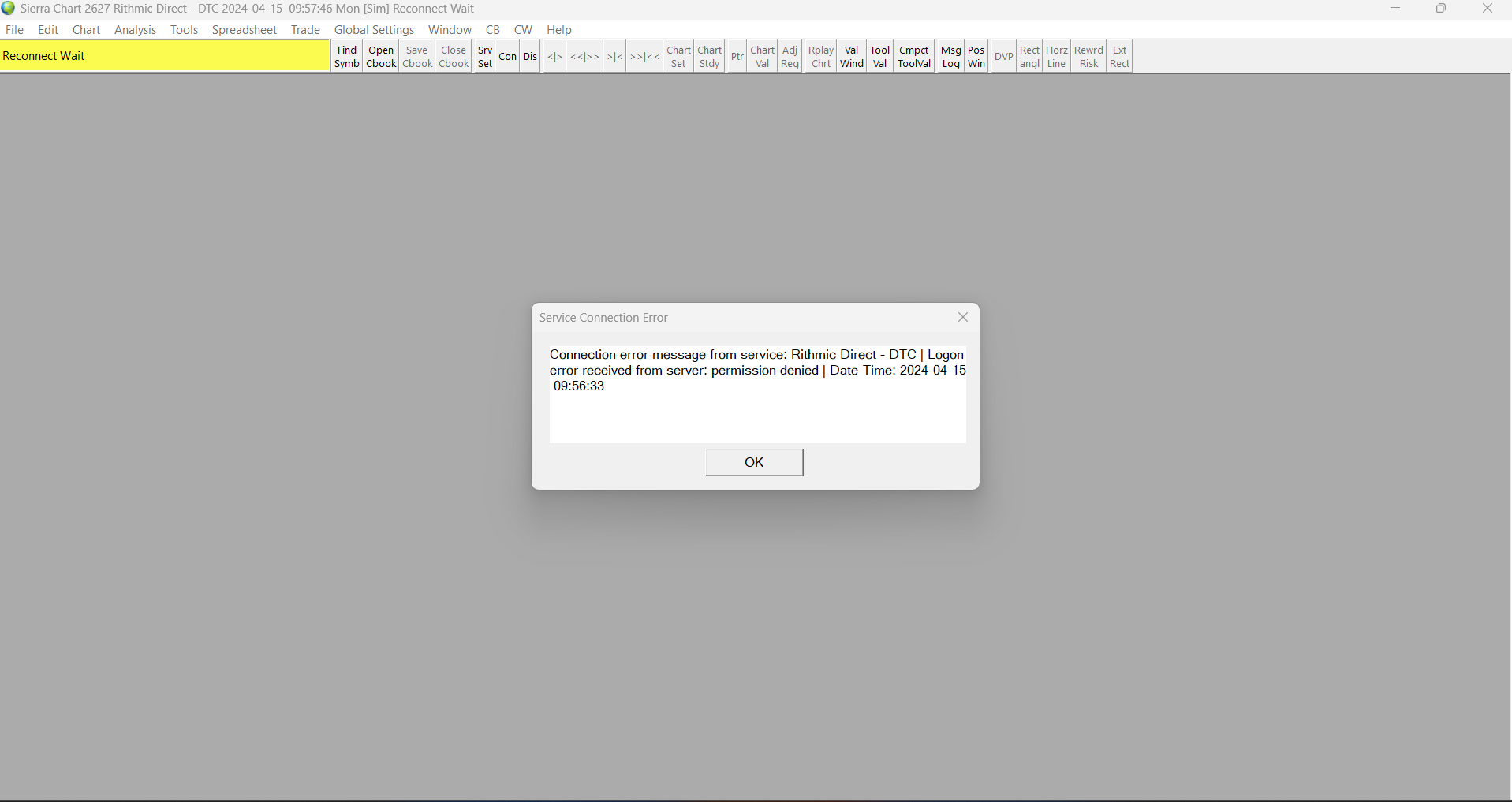Click the >|< bar spacing button

[615, 57]
